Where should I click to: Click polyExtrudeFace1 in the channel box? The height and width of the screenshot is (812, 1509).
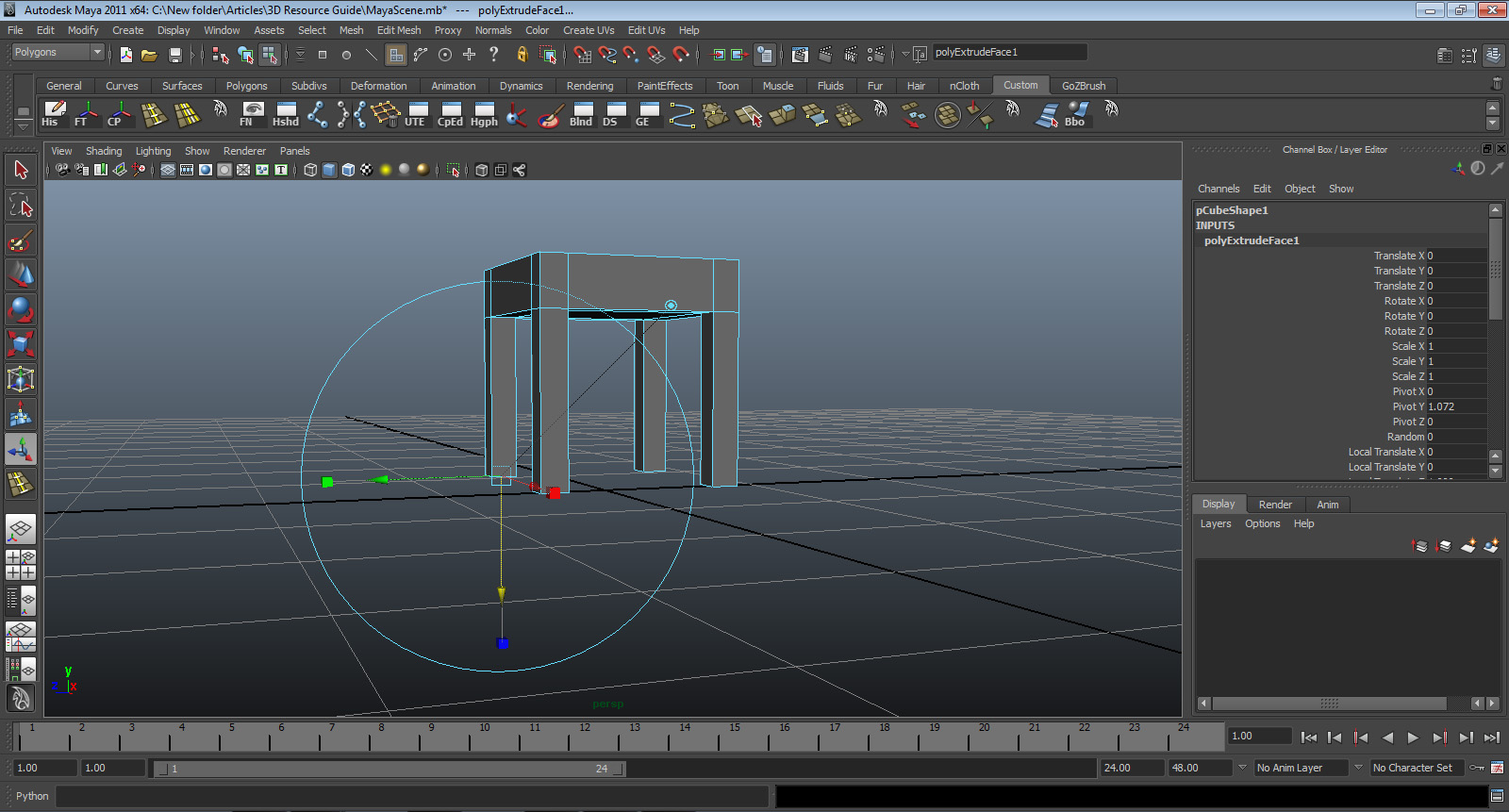1251,240
